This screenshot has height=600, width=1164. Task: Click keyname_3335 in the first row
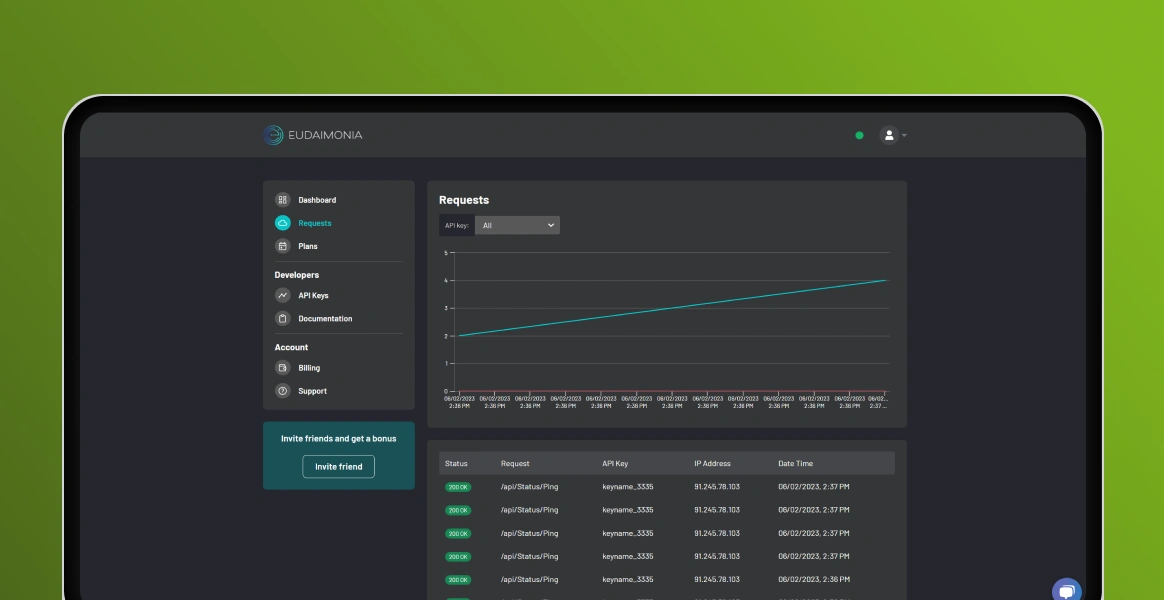pos(627,486)
